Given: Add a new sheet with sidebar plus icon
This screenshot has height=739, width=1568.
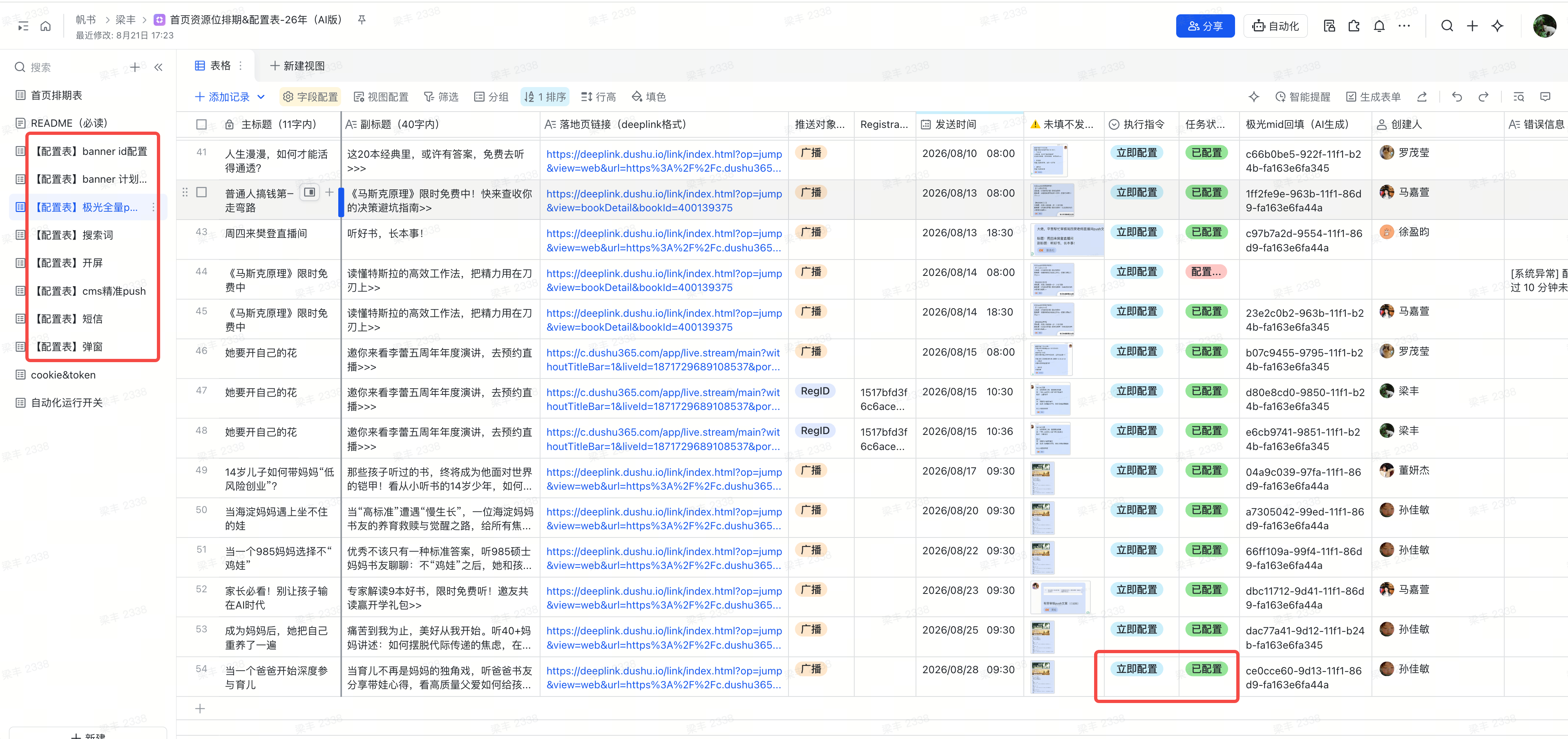Looking at the screenshot, I should (135, 67).
